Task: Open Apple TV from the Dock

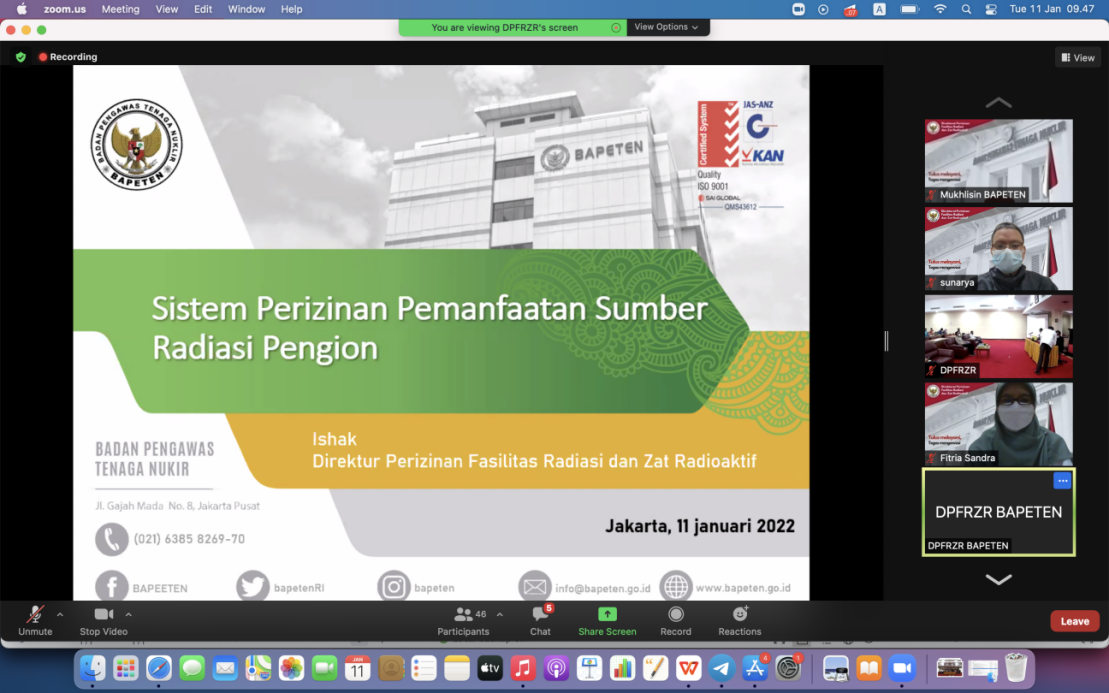Action: [x=490, y=668]
